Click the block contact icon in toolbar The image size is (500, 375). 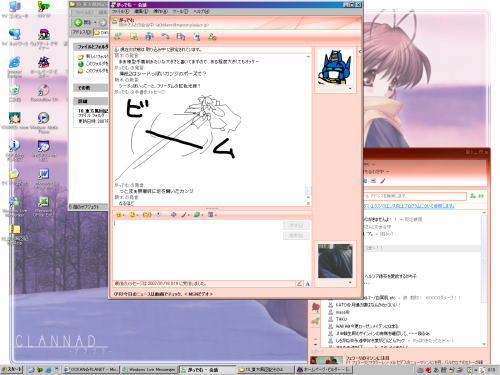point(212,36)
